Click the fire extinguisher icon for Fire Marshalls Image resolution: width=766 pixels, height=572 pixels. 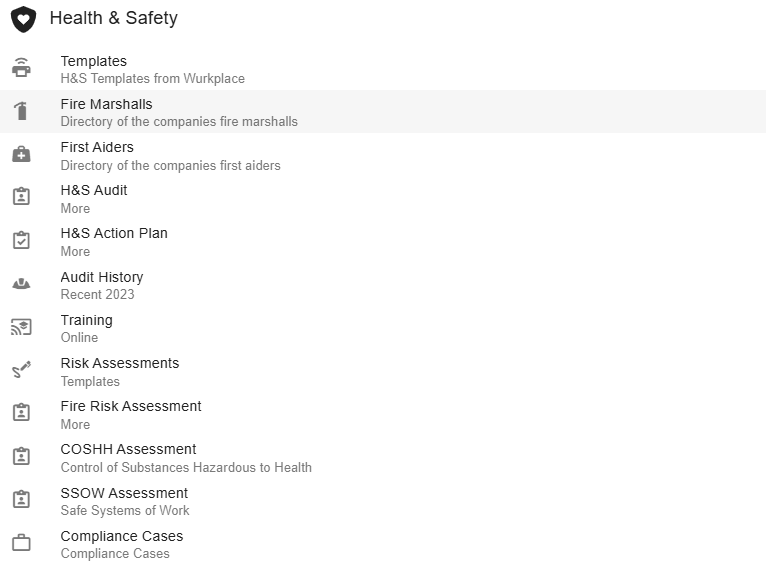(x=21, y=111)
